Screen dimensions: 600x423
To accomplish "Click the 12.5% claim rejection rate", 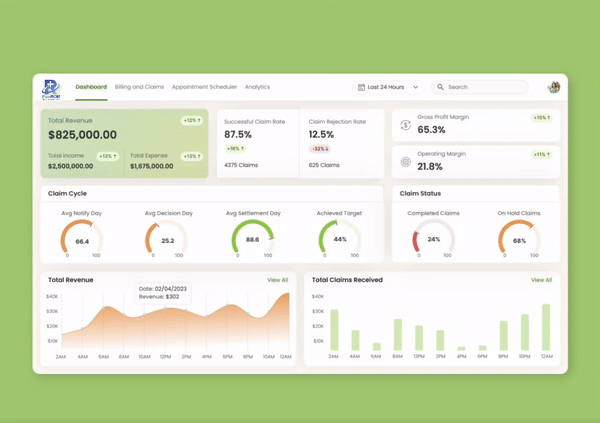I will click(321, 134).
